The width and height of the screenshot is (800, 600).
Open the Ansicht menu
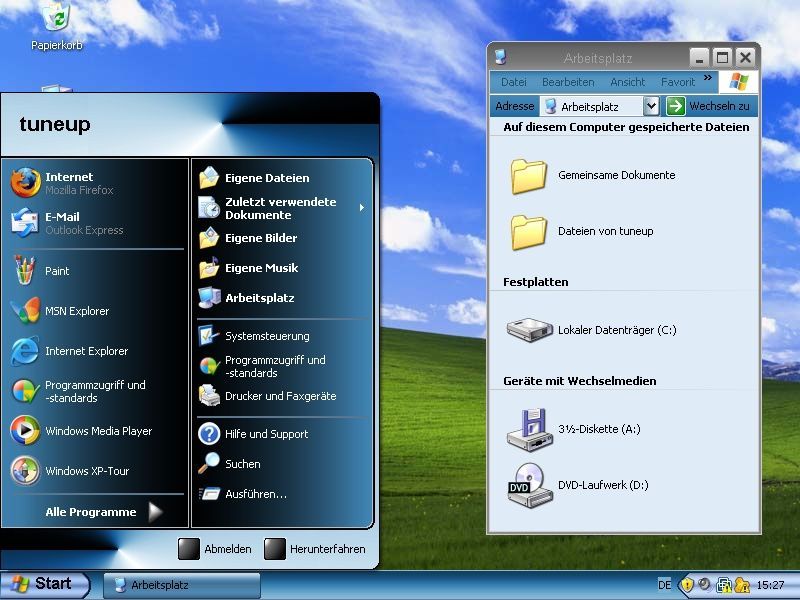[x=629, y=82]
